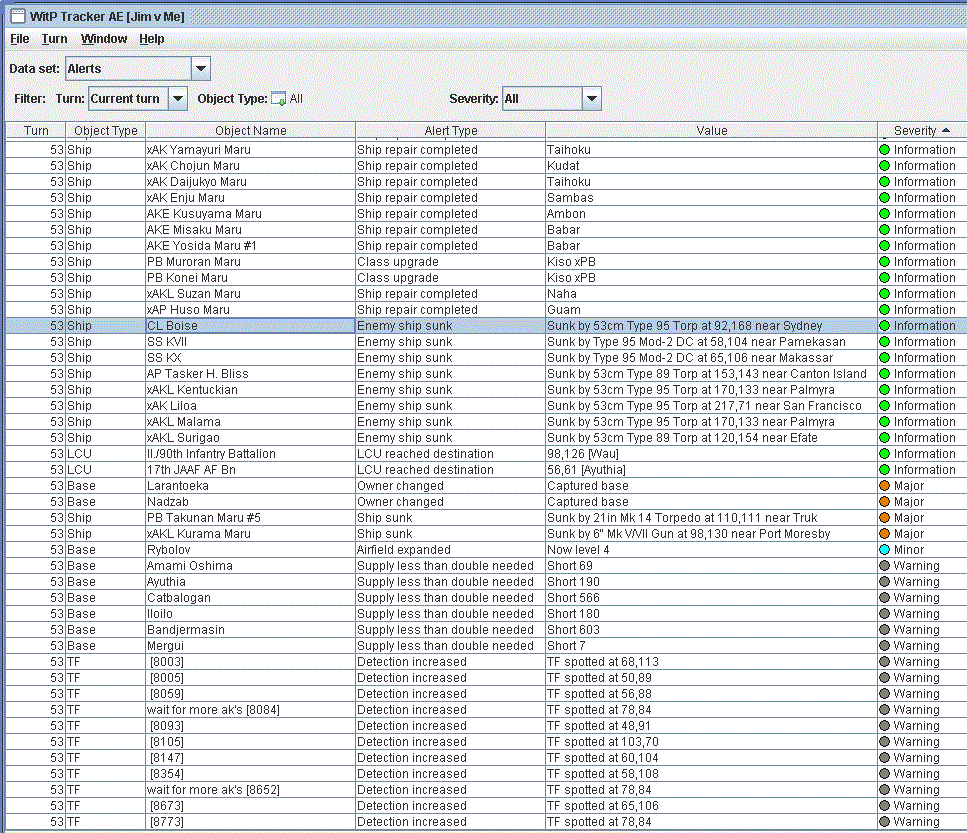Click green severity icon for xAK Yamayuri Maru
The image size is (967, 833).
[x=885, y=149]
